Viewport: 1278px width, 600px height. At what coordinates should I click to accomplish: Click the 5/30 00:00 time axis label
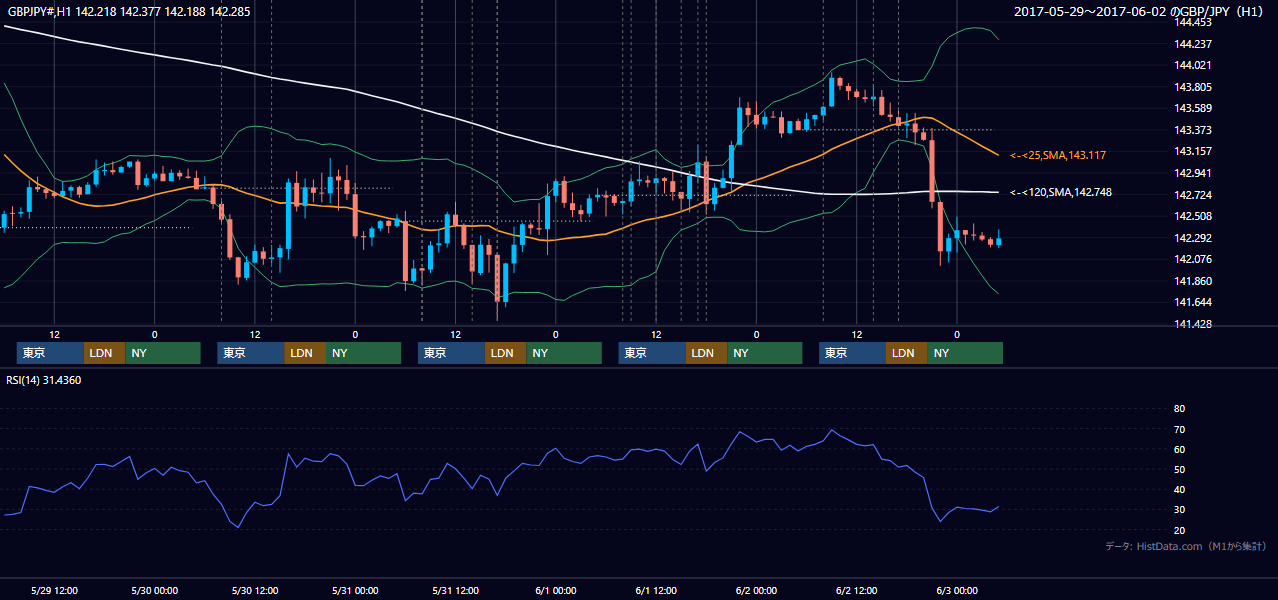click(155, 590)
